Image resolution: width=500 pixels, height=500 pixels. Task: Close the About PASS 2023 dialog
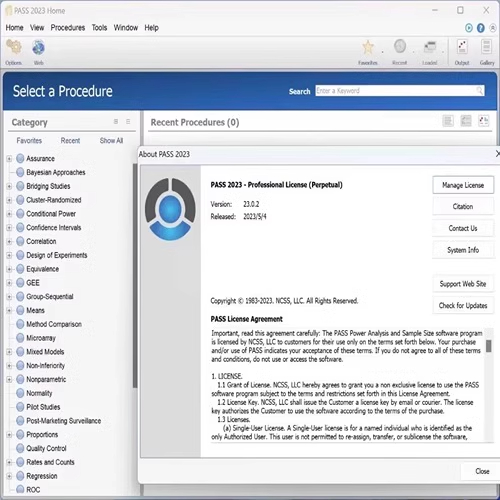(x=482, y=471)
